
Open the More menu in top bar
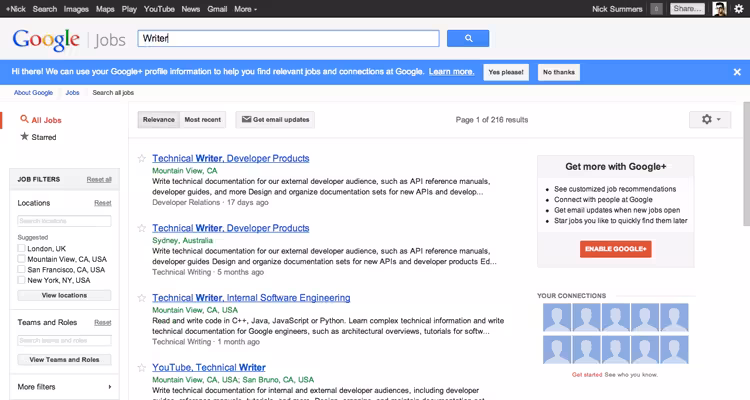coord(245,9)
